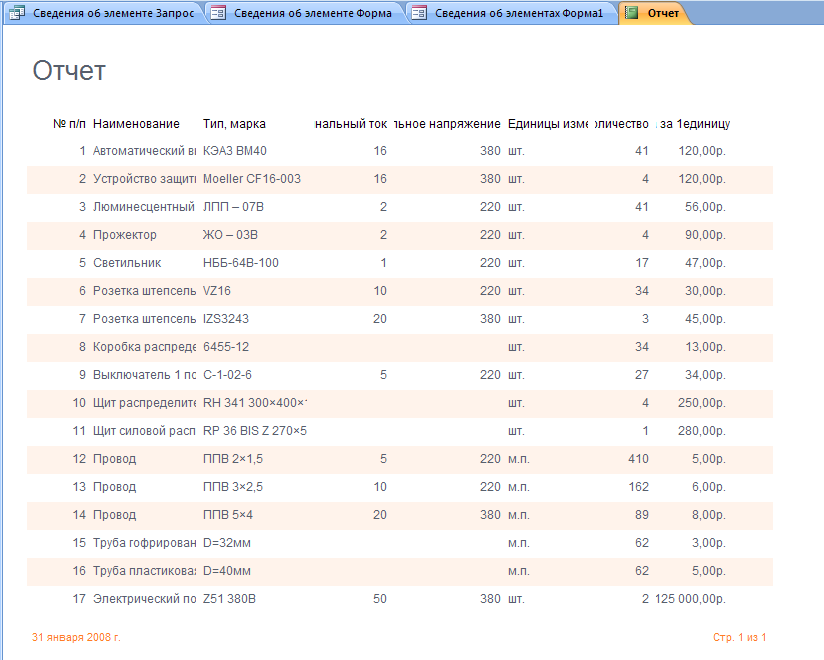The image size is (824, 660).
Task: Click the Светильник name cell
Action: point(127,263)
